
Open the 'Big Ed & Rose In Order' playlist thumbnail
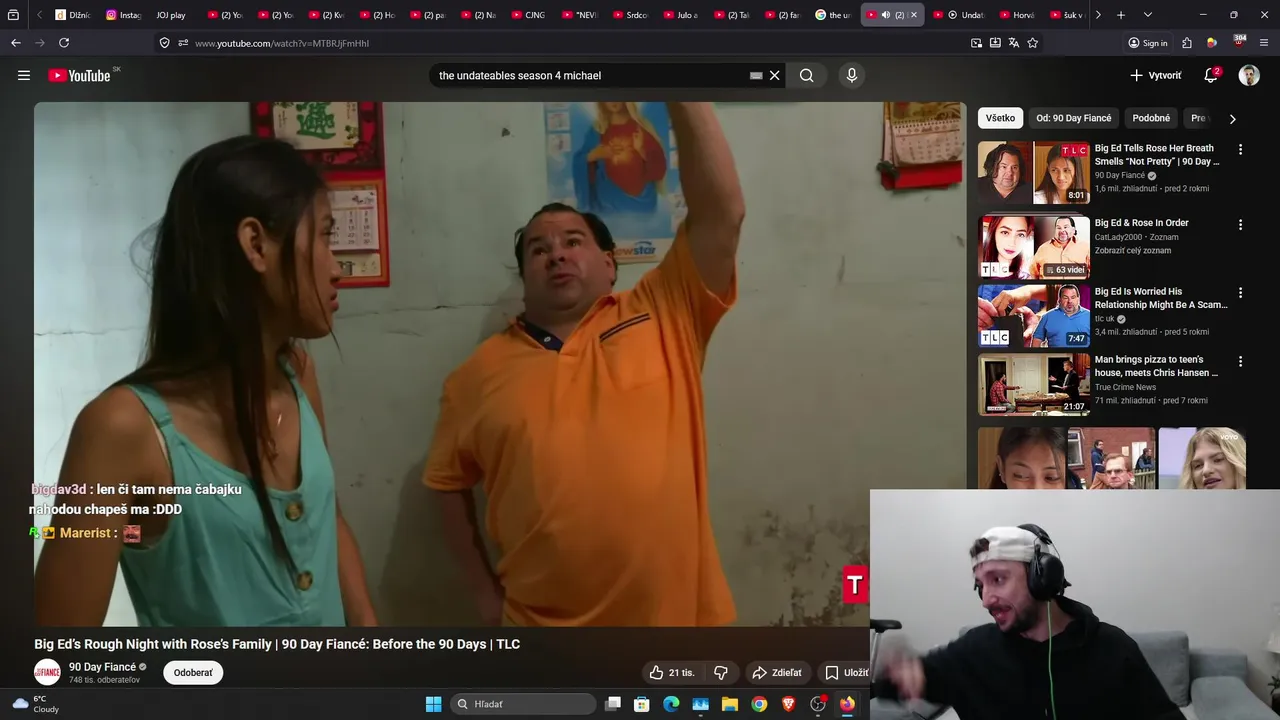(x=1034, y=247)
